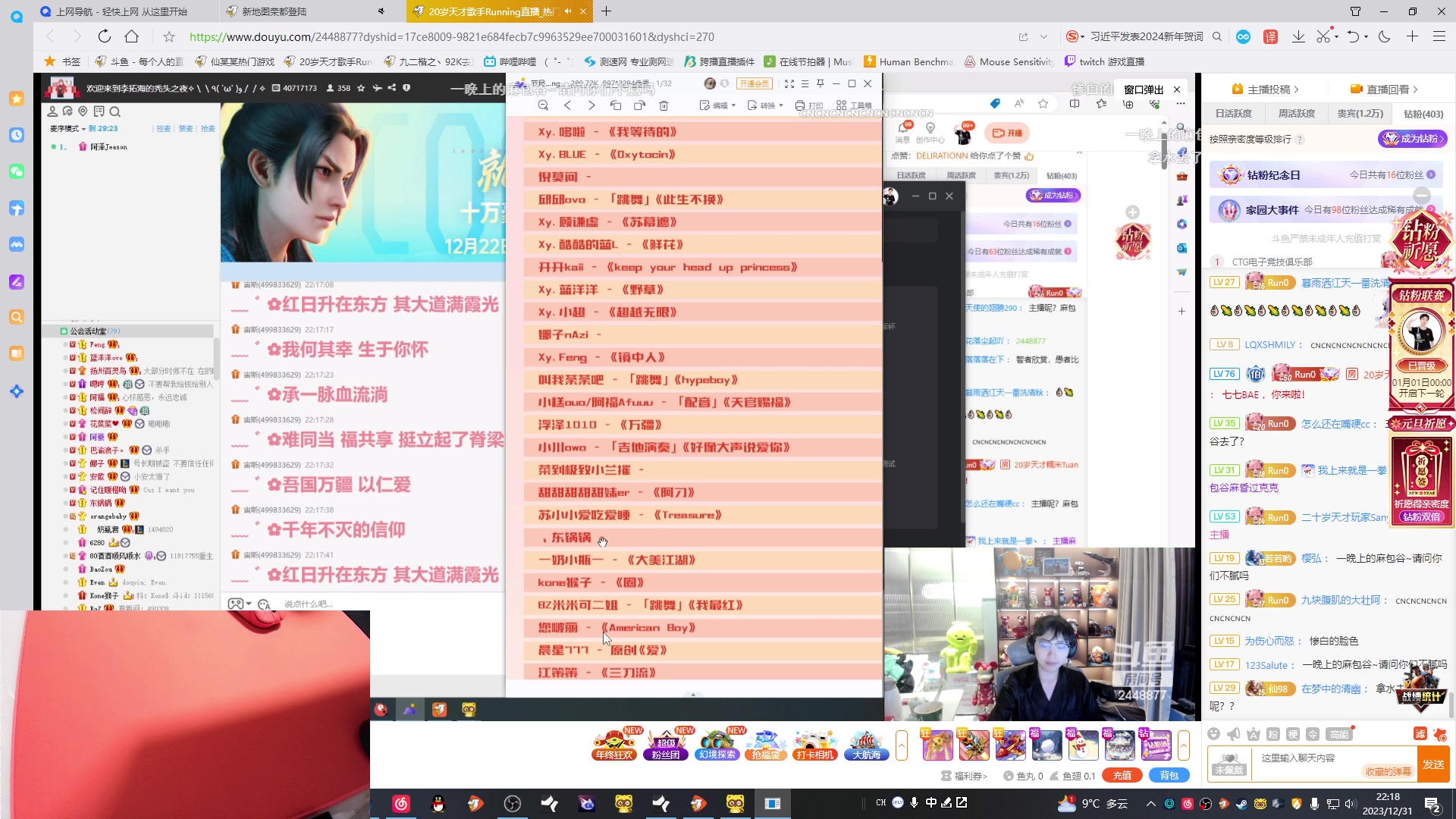Toggle the 粉 fan badge danmaku option
Image resolution: width=1456 pixels, height=819 pixels.
coord(1272,735)
